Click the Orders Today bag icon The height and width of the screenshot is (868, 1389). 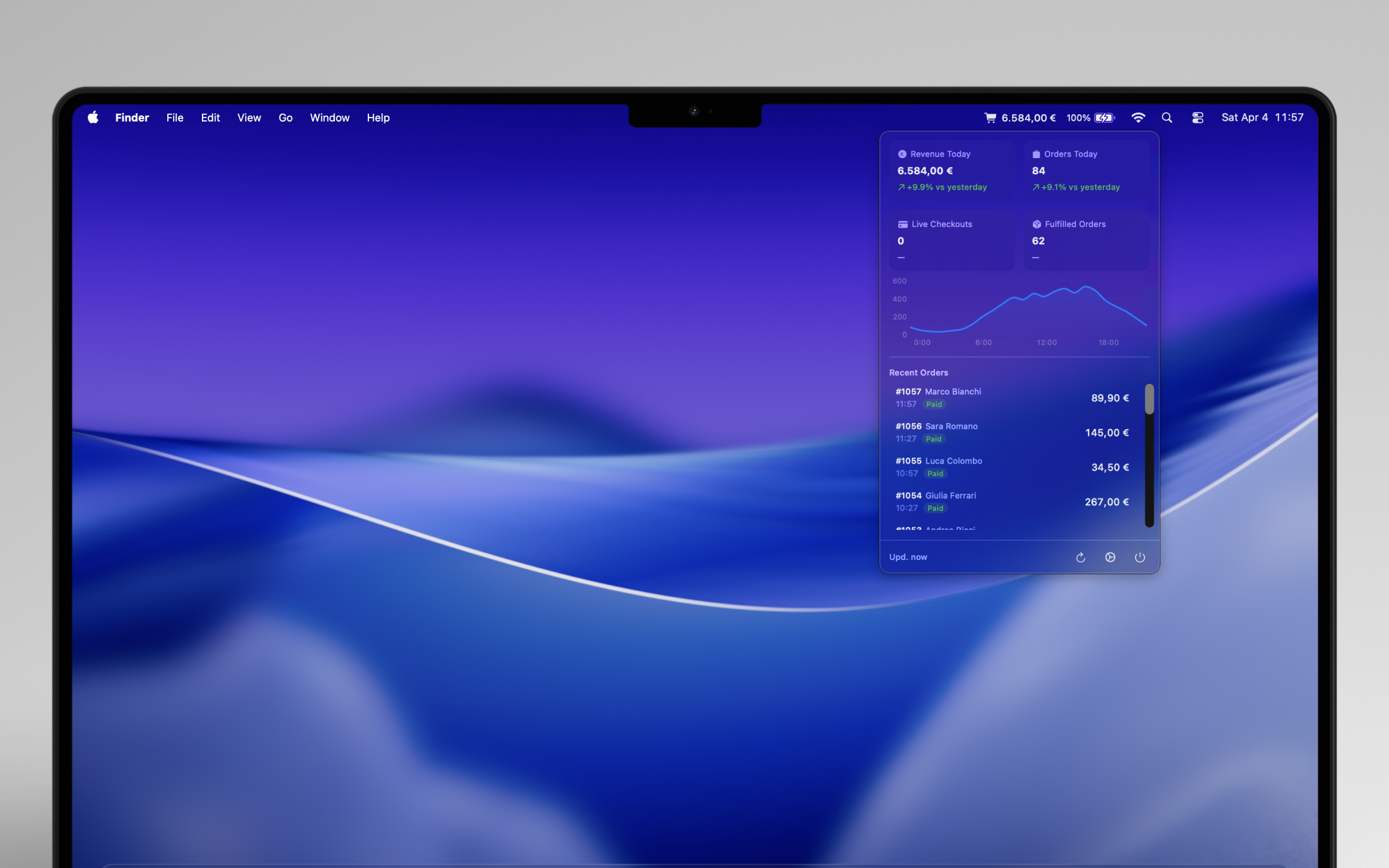[x=1036, y=154]
